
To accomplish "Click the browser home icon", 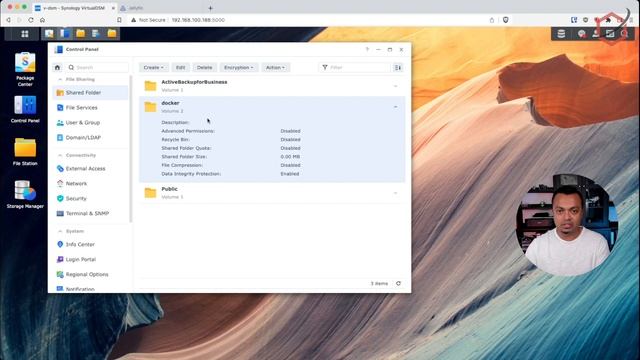I will [42, 20].
